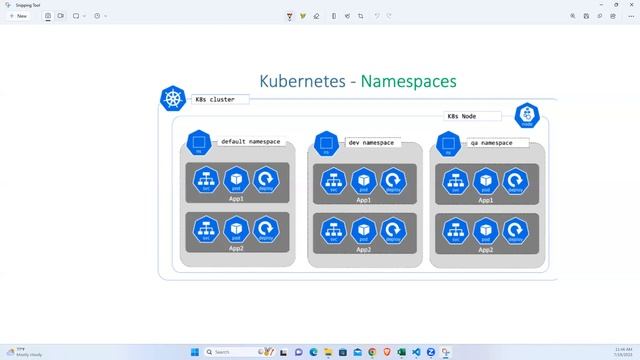
Task: Click the 'K8s cluster' label
Action: 220,99
